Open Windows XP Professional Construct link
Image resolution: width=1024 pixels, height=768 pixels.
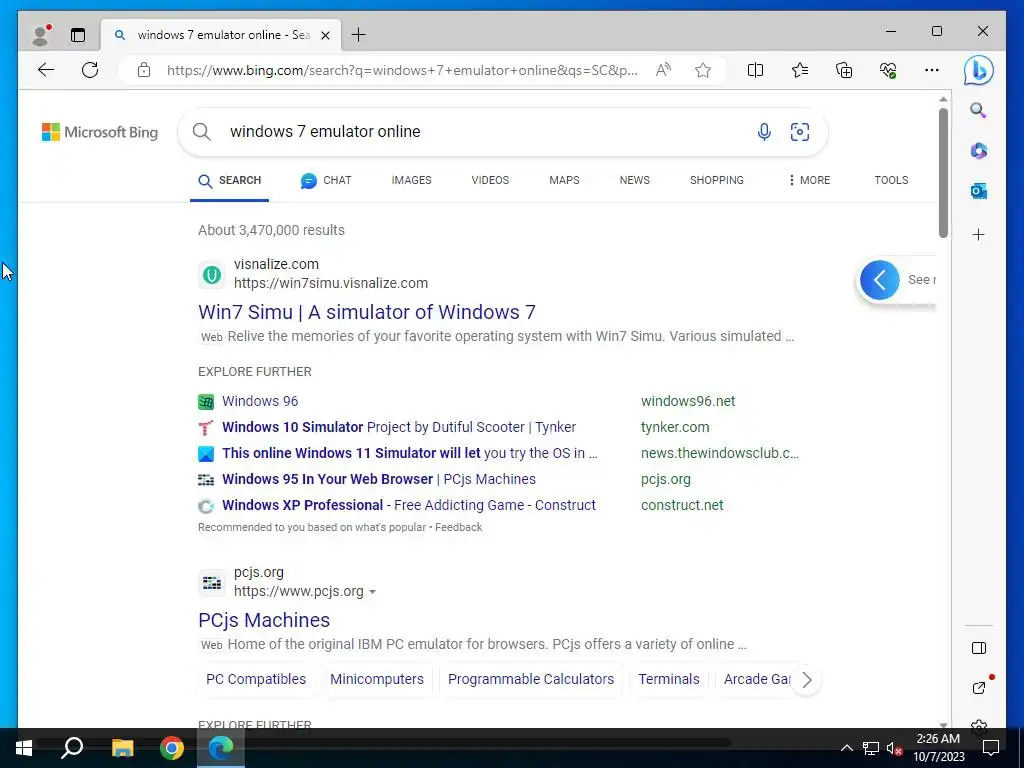tap(409, 505)
